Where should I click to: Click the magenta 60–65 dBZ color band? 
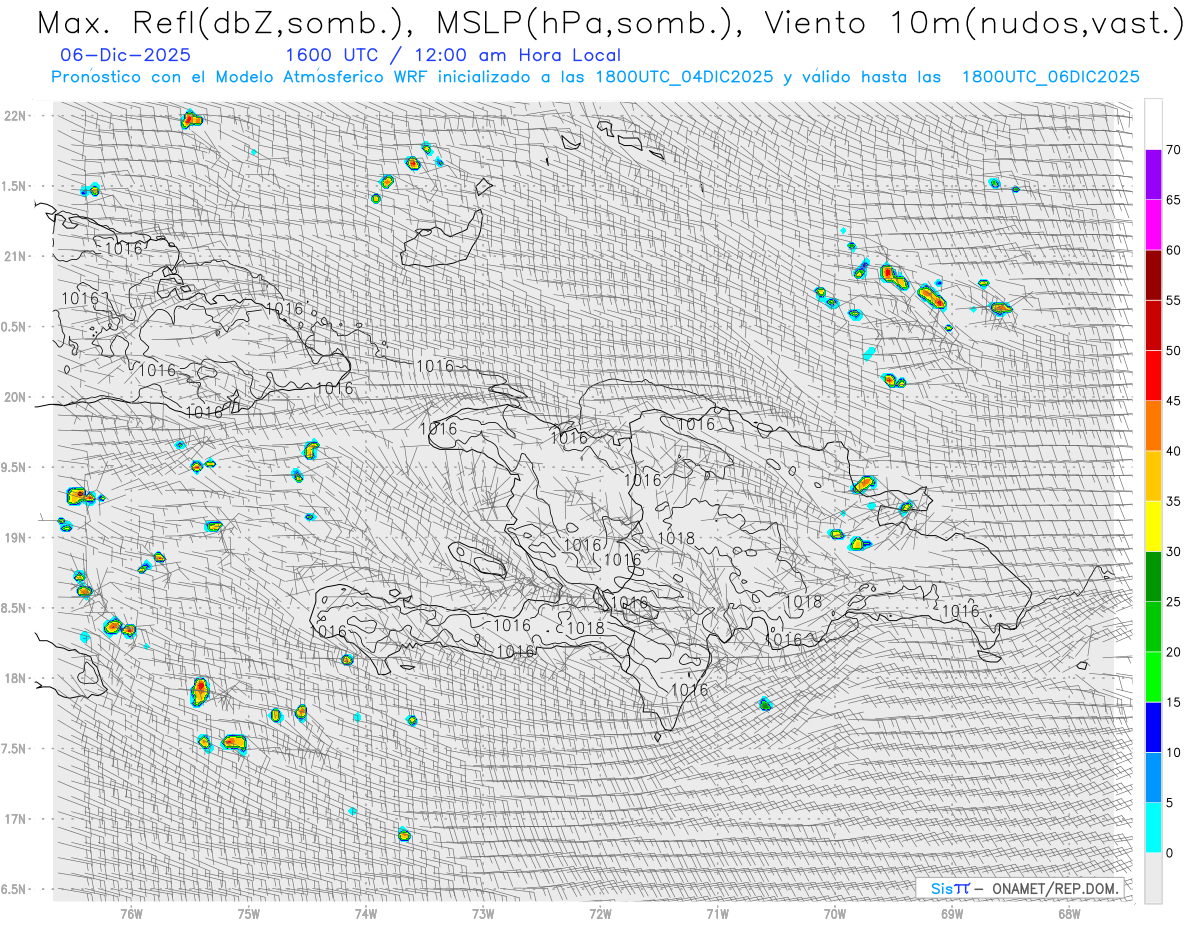[x=1153, y=225]
